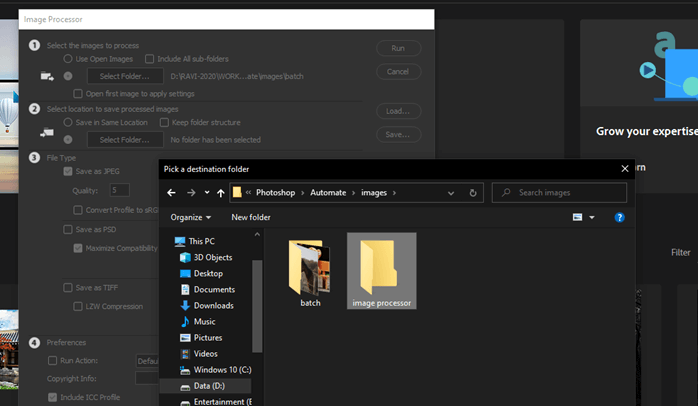698x406 pixels.
Task: Go forward in the folder picker
Action: (x=191, y=193)
